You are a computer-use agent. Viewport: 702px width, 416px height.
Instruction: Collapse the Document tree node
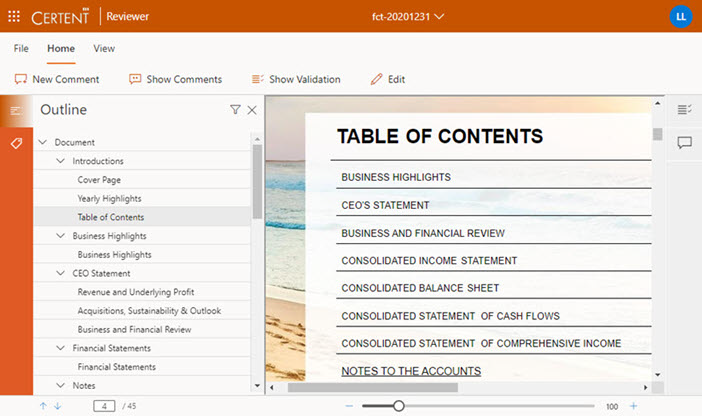(x=43, y=142)
